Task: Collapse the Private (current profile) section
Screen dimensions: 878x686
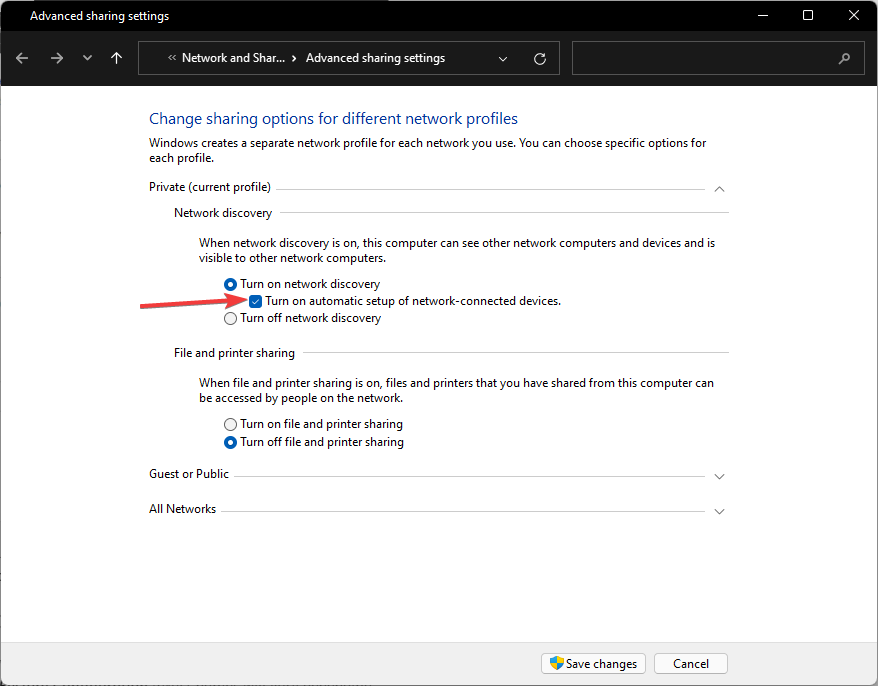Action: tap(719, 188)
